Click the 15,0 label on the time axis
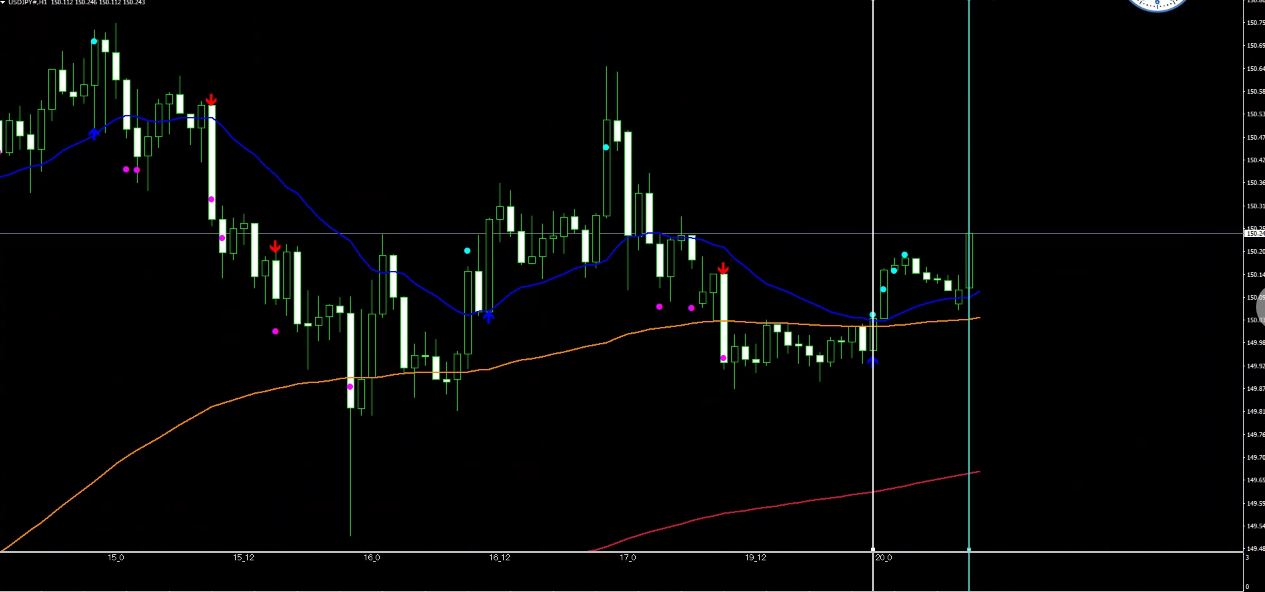Viewport: 1265px width, 592px height. pos(115,558)
